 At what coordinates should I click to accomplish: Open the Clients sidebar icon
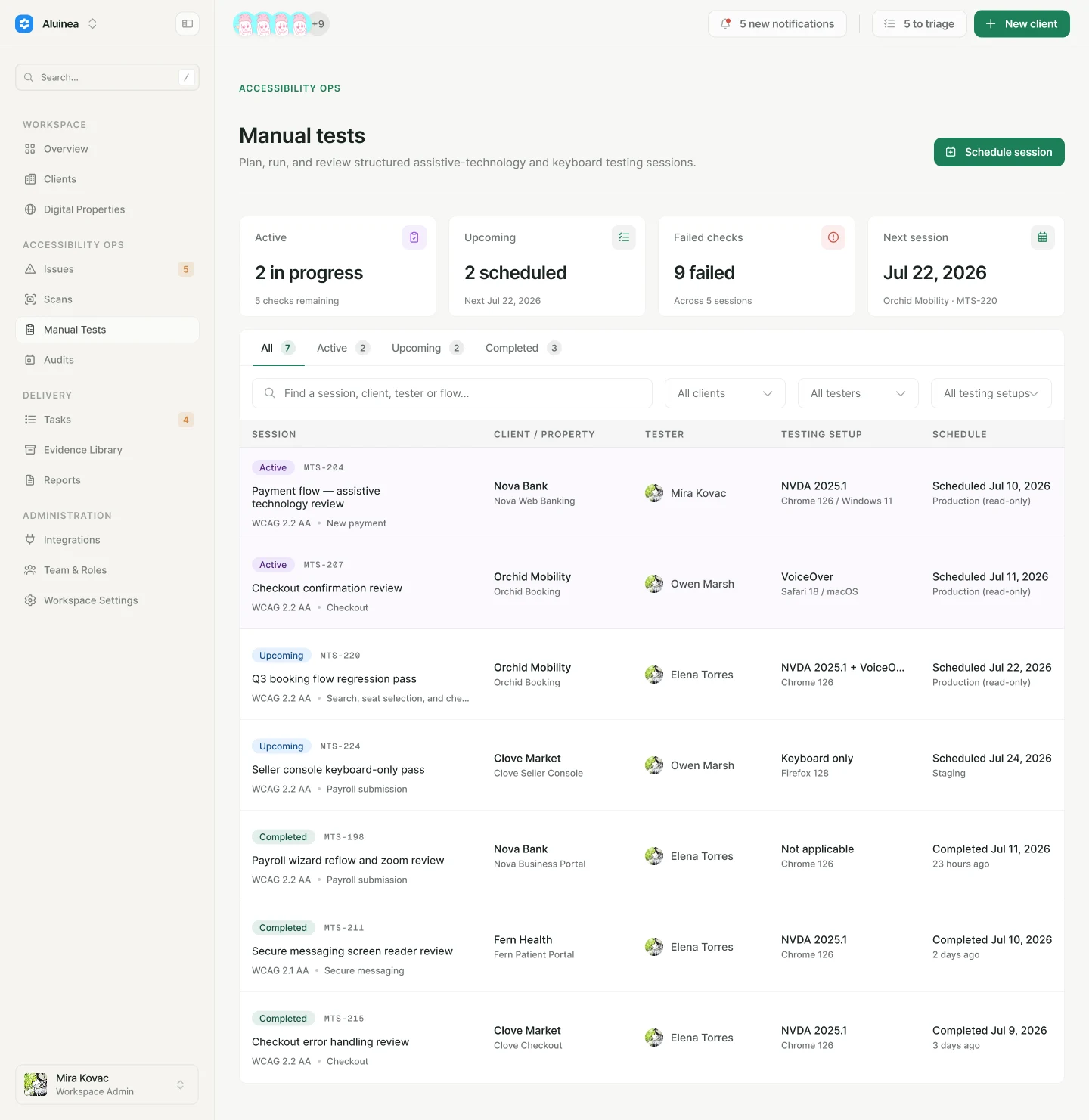30,179
